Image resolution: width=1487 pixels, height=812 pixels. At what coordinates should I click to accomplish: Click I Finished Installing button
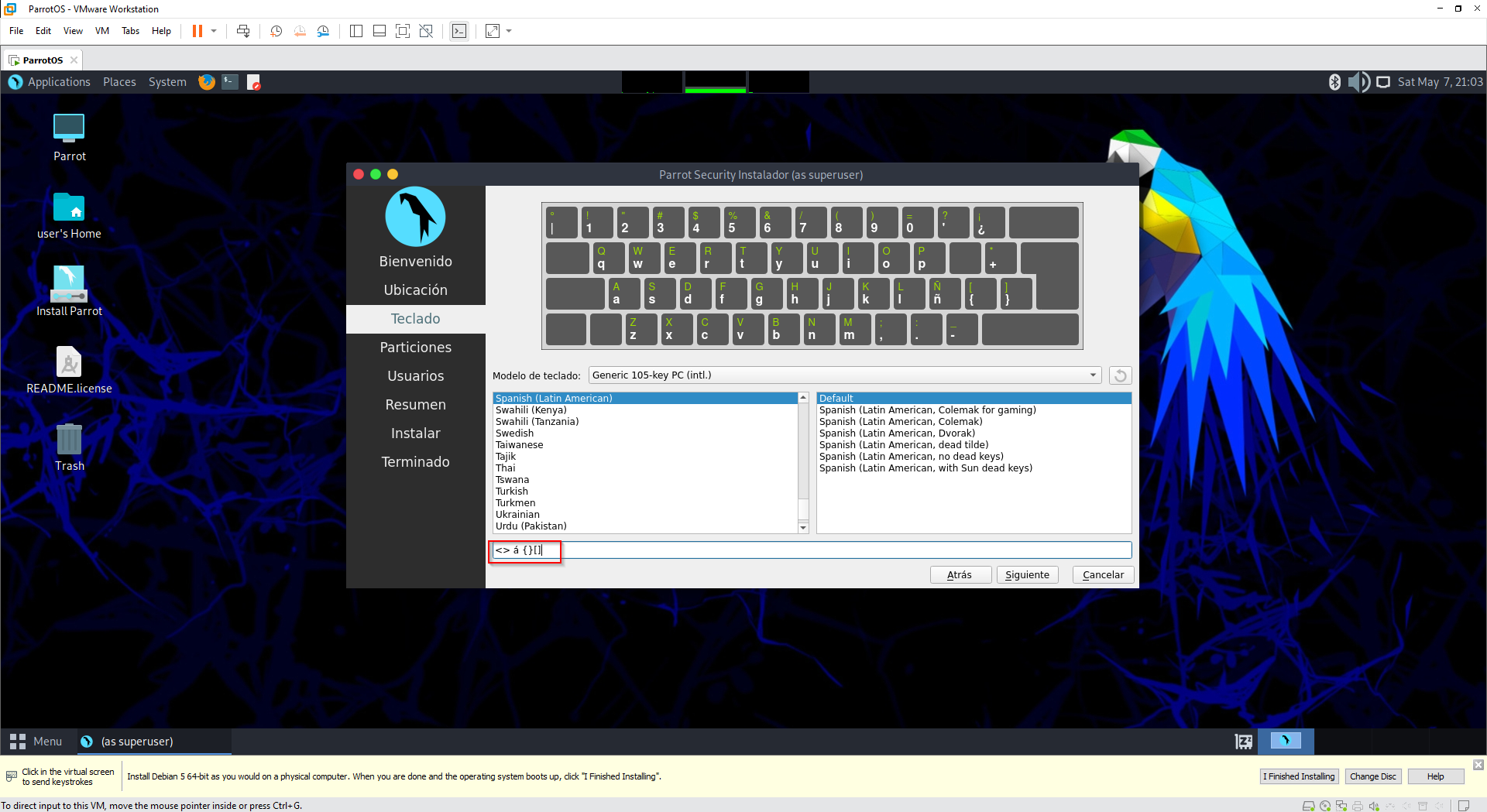[1299, 776]
